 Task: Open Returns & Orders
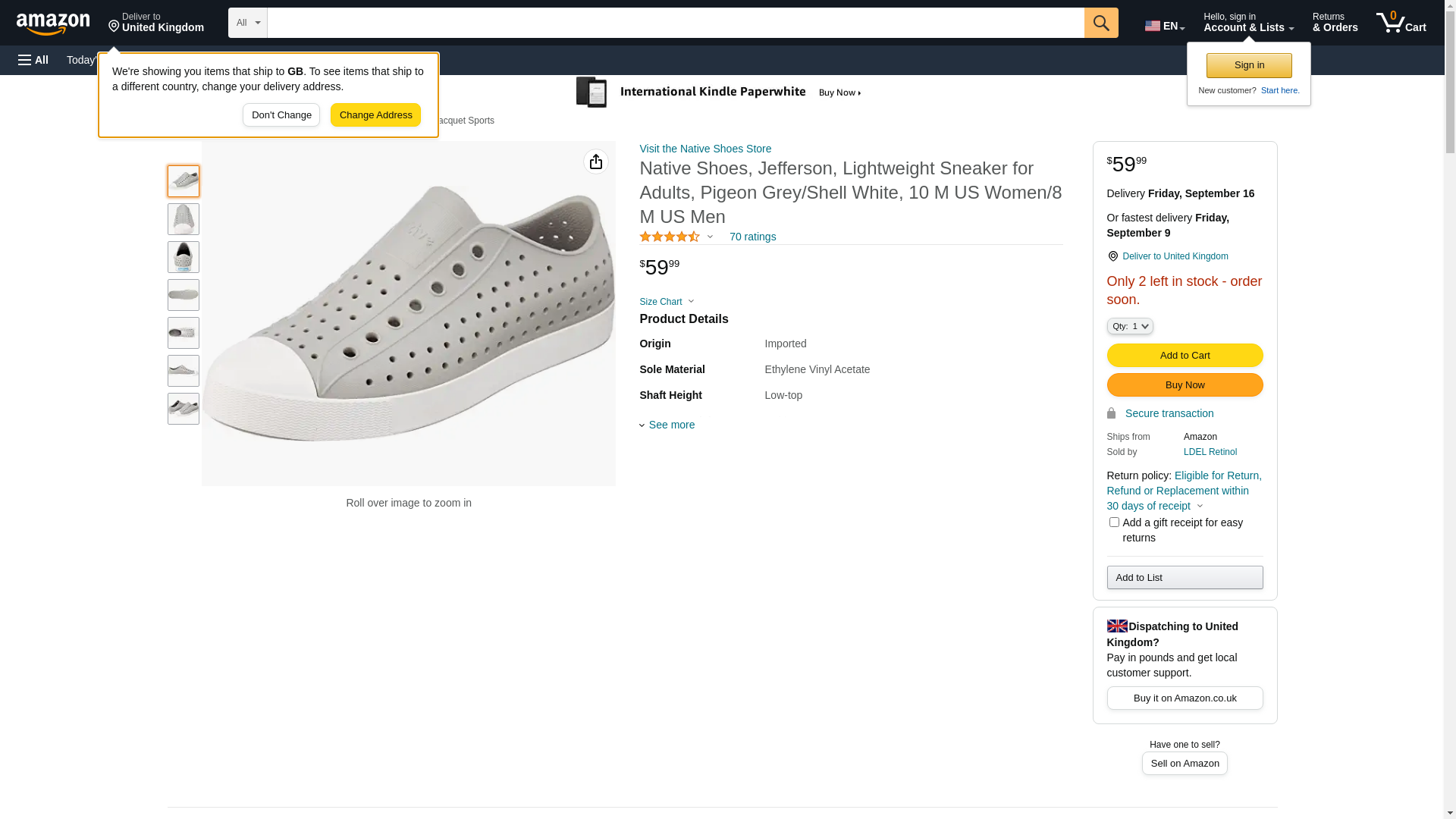tap(1335, 23)
